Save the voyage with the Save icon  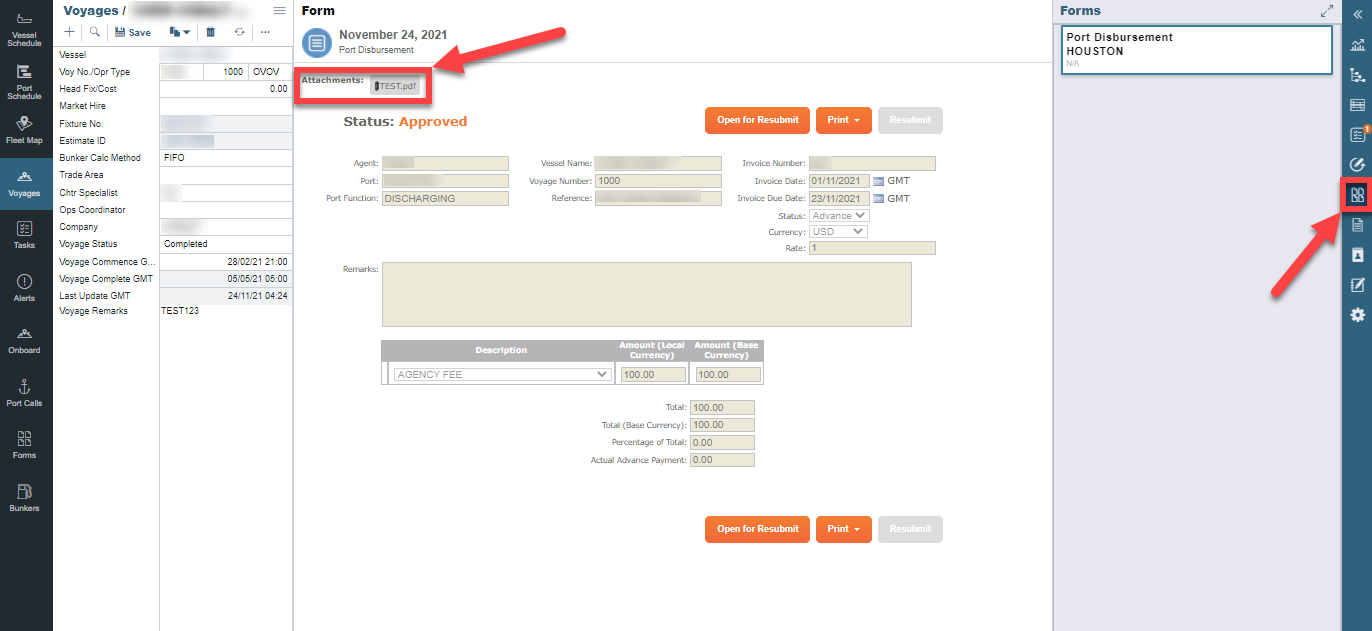tap(131, 32)
